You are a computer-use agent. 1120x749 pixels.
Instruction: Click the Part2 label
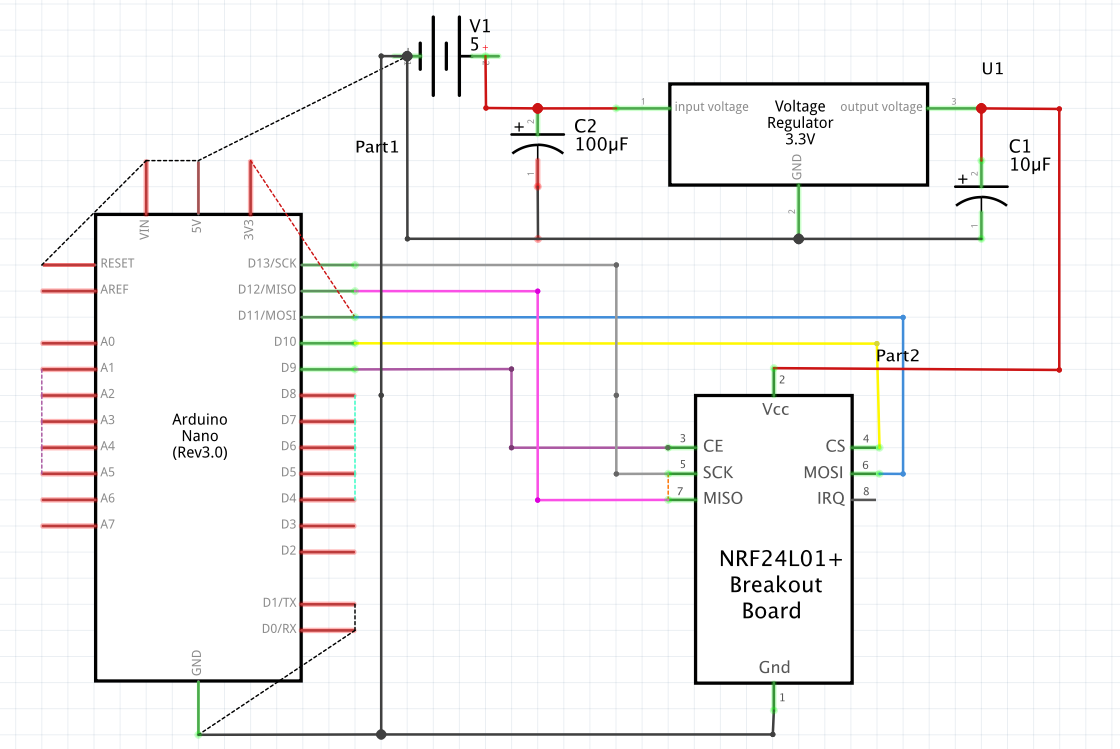pyautogui.click(x=897, y=355)
